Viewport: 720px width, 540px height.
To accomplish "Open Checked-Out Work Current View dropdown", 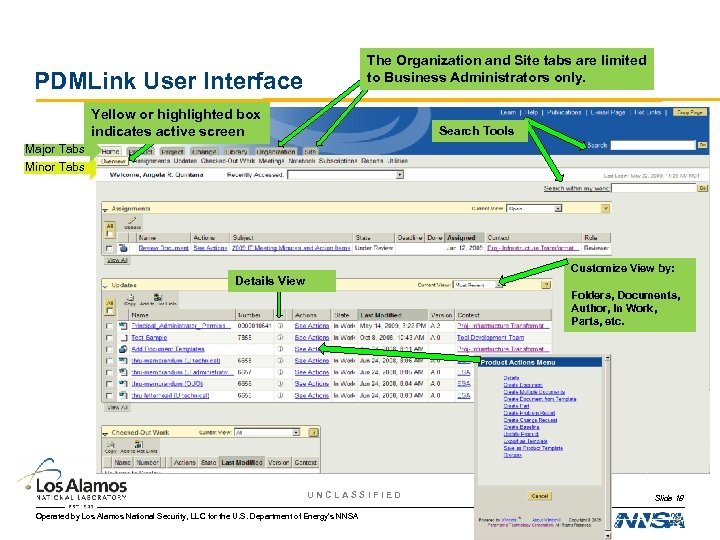I will coord(267,433).
